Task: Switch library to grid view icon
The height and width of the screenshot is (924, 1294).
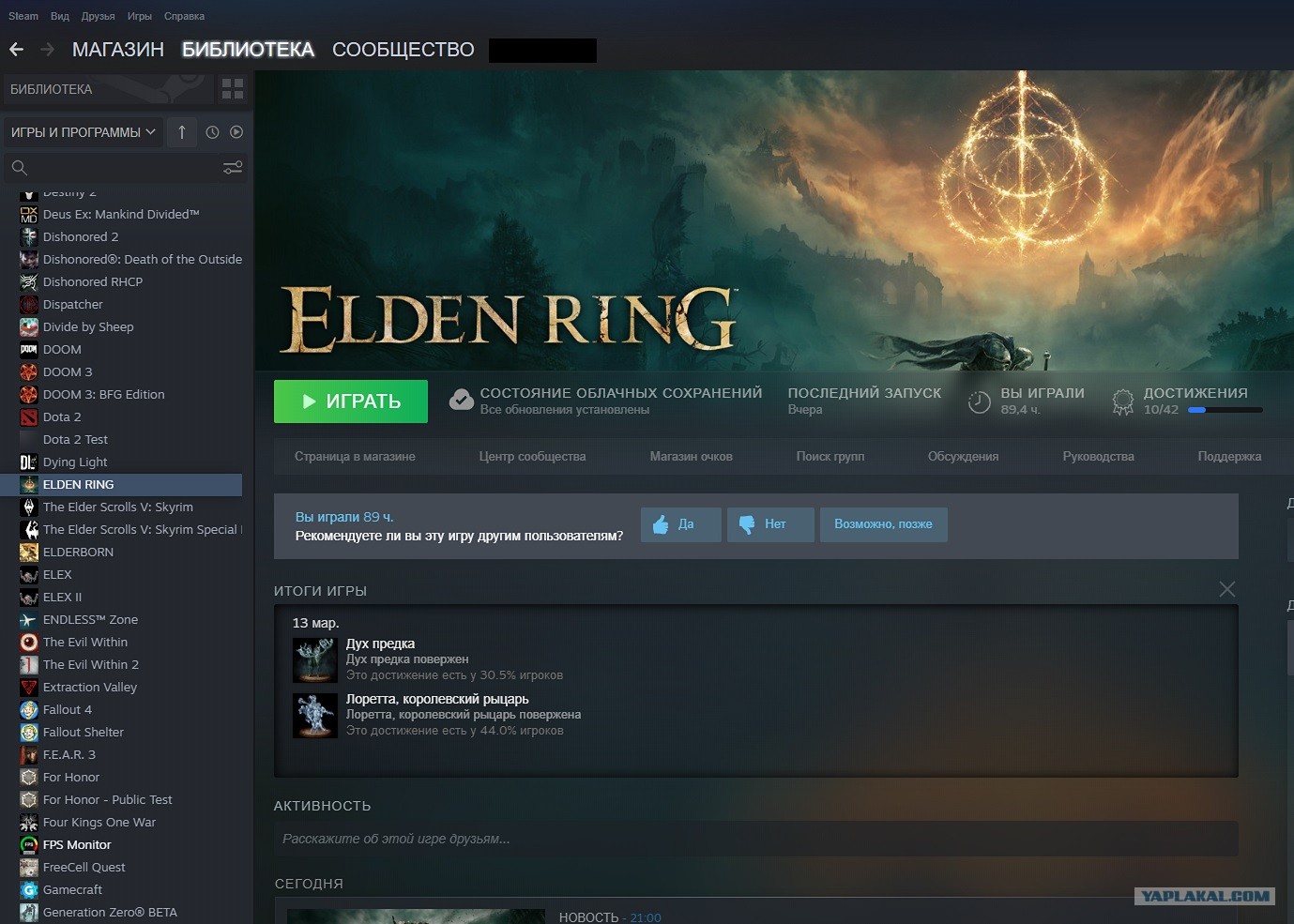Action: click(233, 89)
